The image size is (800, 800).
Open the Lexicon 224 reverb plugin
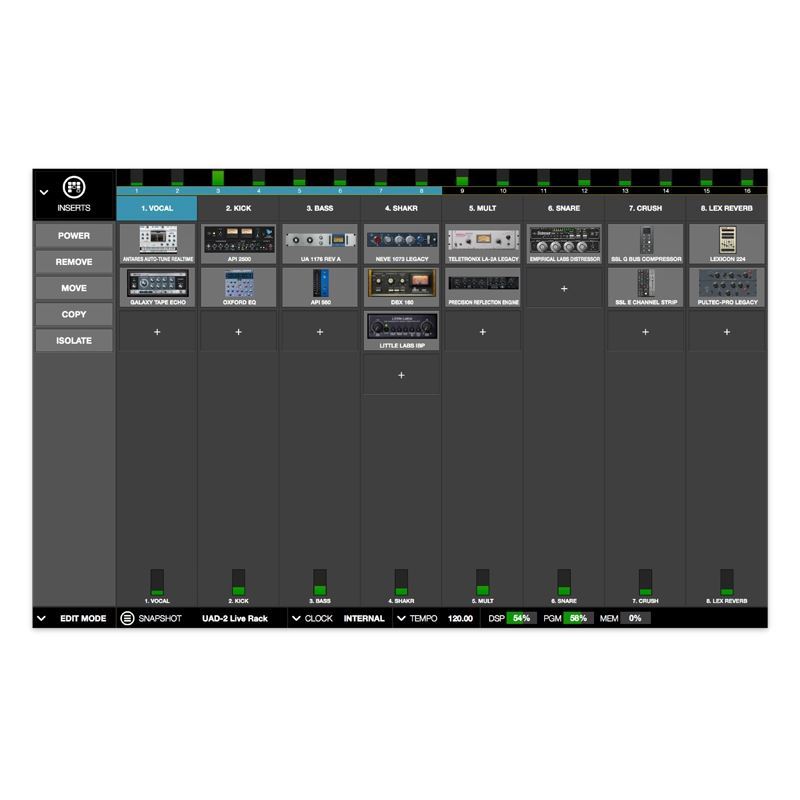coord(727,244)
